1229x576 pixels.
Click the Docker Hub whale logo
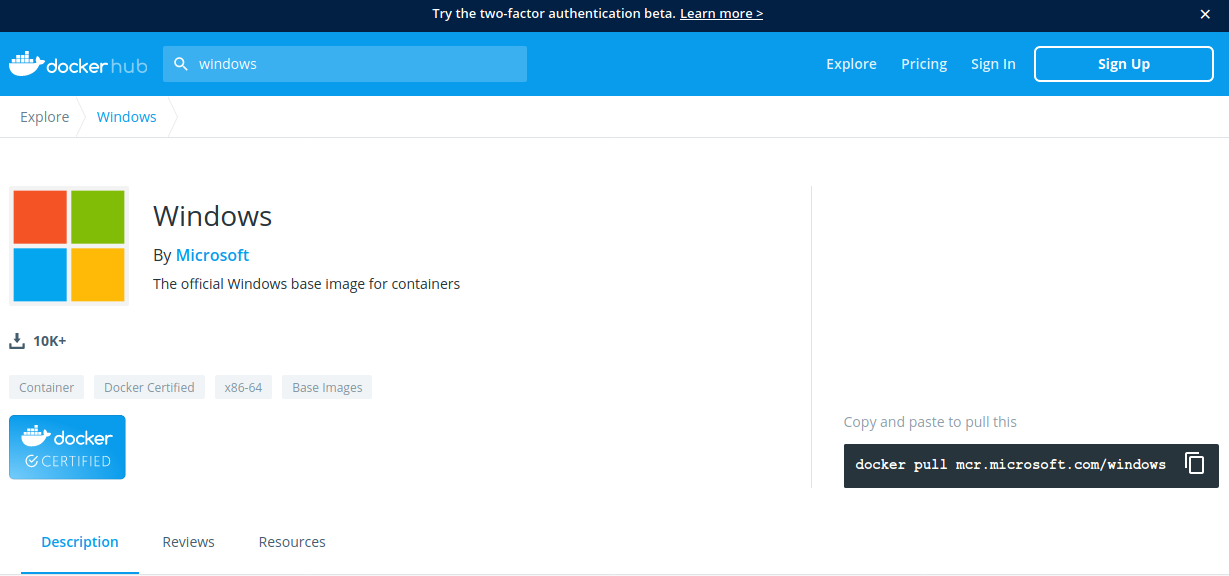pos(78,64)
